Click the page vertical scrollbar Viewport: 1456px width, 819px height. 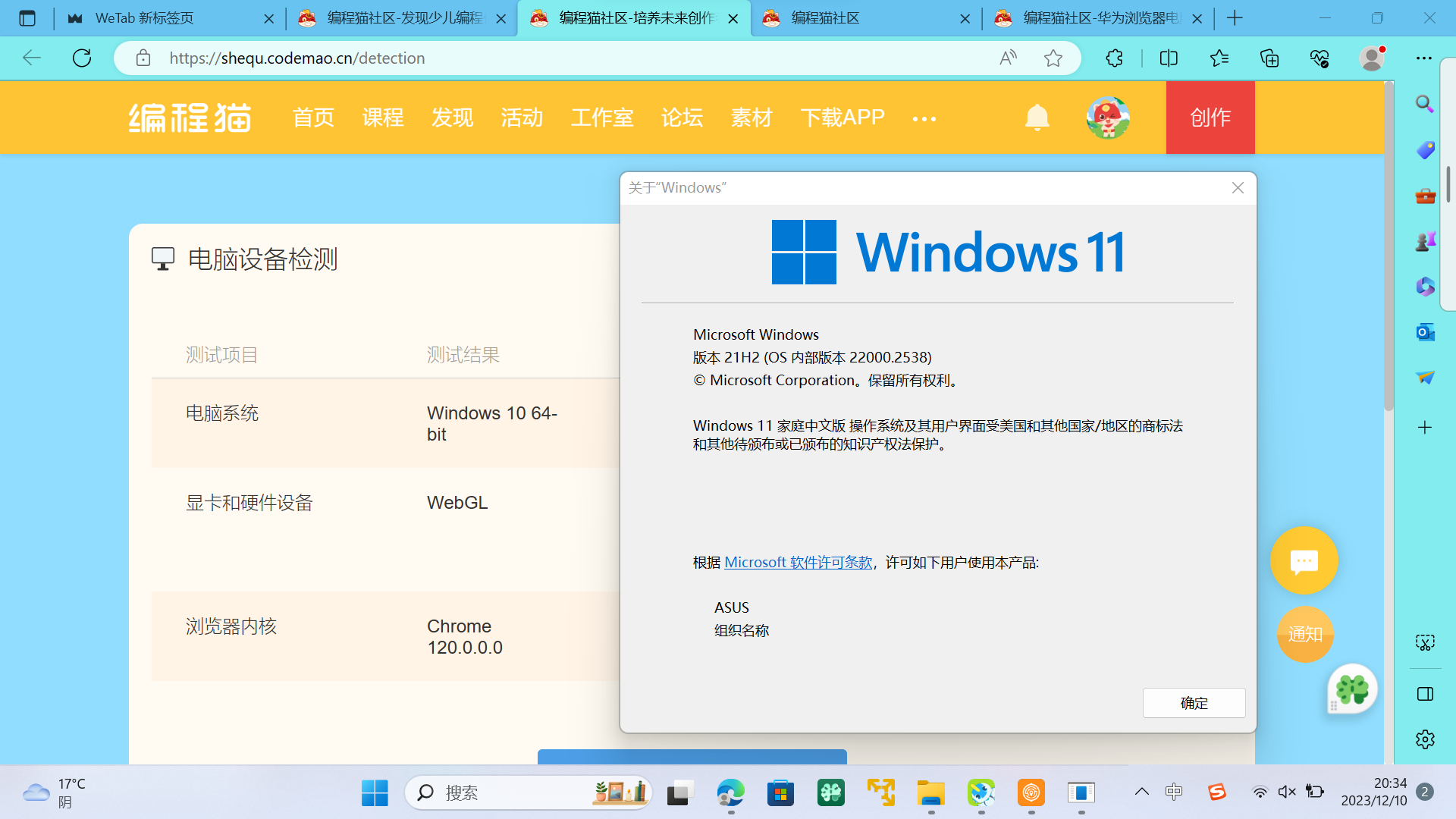pos(1389,246)
